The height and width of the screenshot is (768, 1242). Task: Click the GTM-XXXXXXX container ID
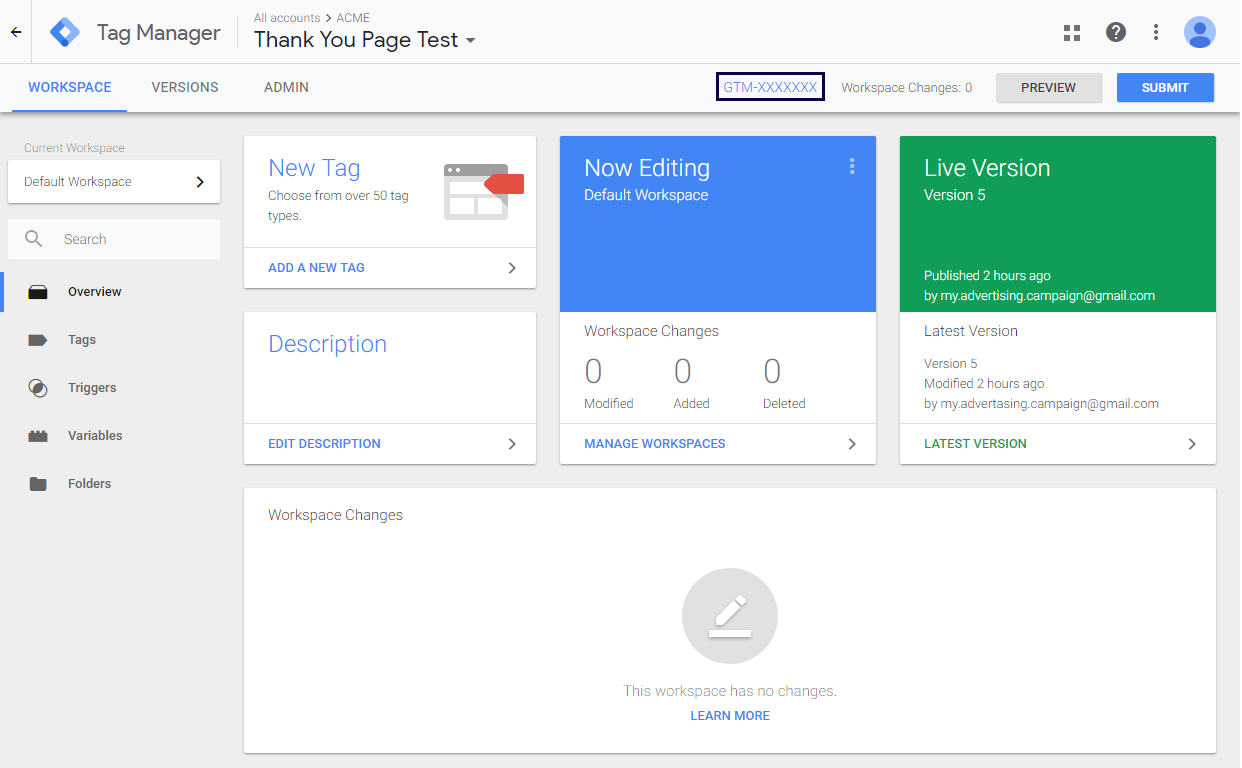pyautogui.click(x=770, y=88)
